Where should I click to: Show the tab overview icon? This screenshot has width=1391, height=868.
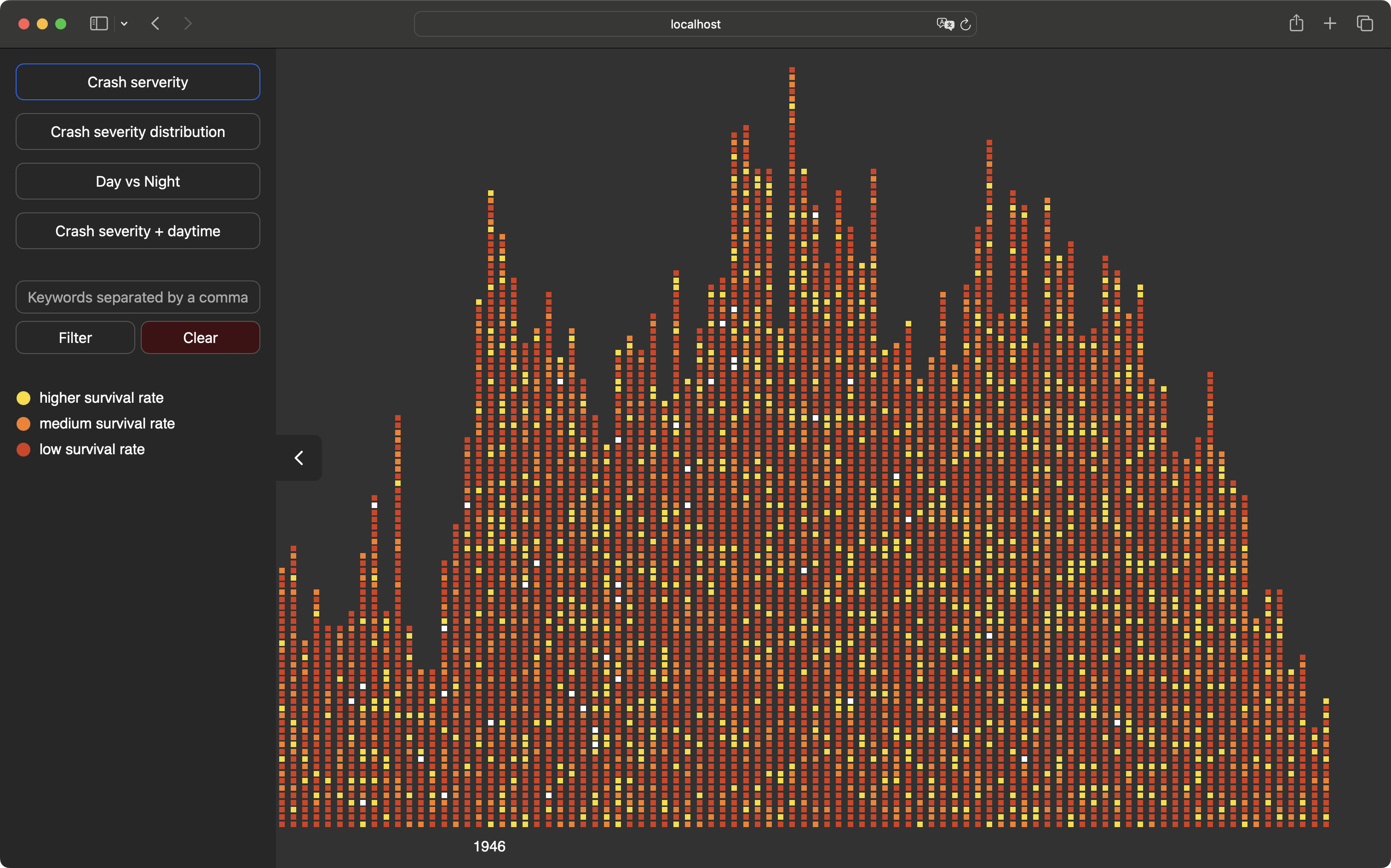pos(1365,23)
